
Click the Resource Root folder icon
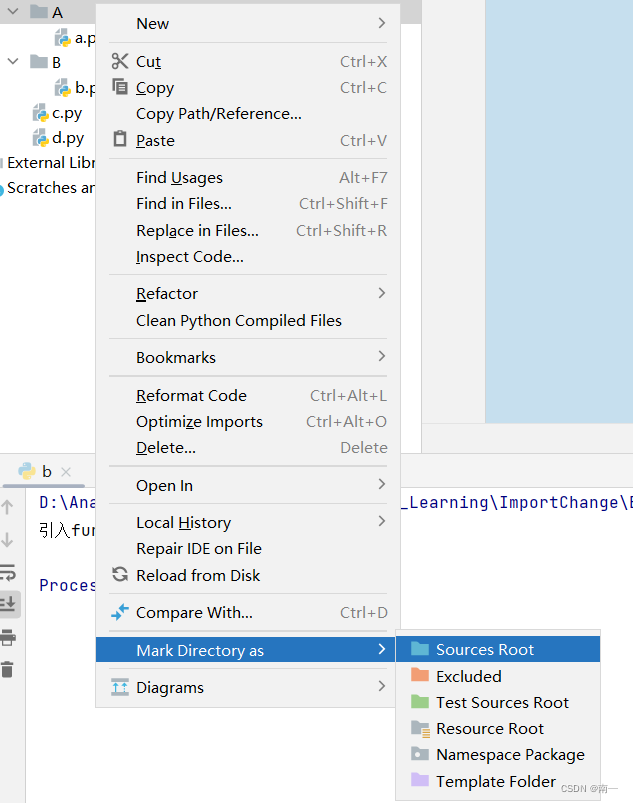[x=420, y=728]
